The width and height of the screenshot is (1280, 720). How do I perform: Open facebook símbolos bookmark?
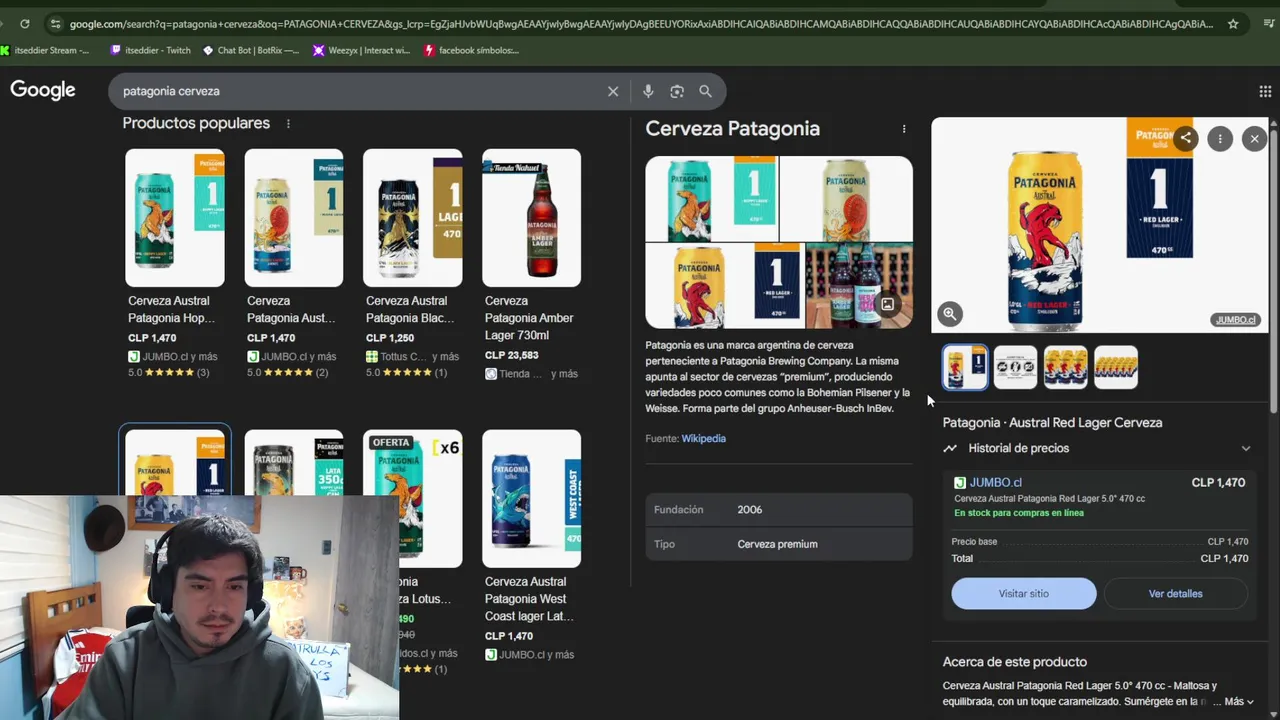[x=472, y=50]
